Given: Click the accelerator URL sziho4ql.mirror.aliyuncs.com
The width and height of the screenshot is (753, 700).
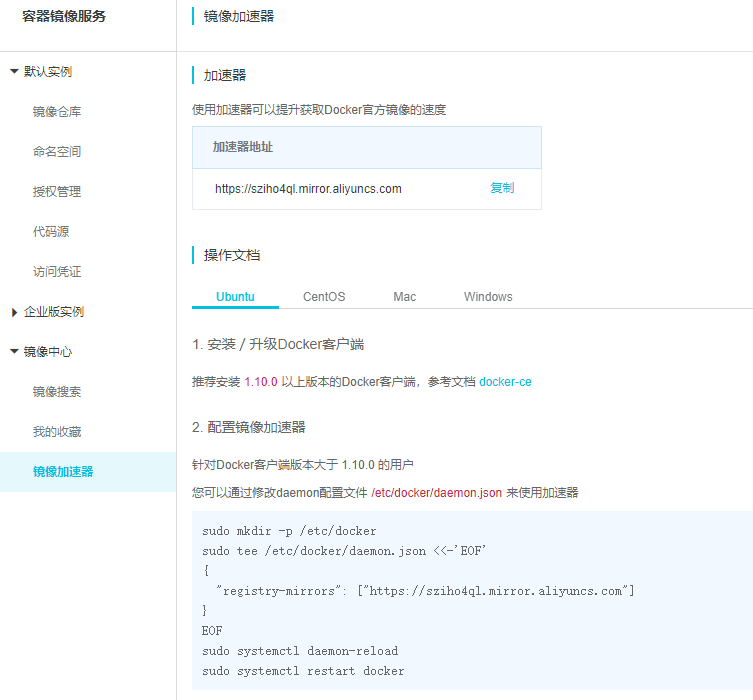Looking at the screenshot, I should coord(308,189).
